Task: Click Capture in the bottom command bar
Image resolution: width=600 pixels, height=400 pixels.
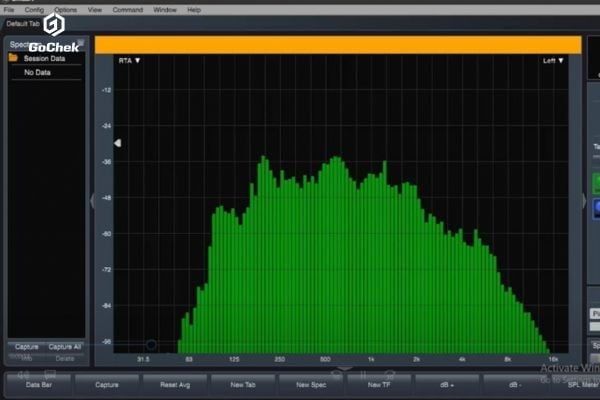Action: tap(107, 385)
